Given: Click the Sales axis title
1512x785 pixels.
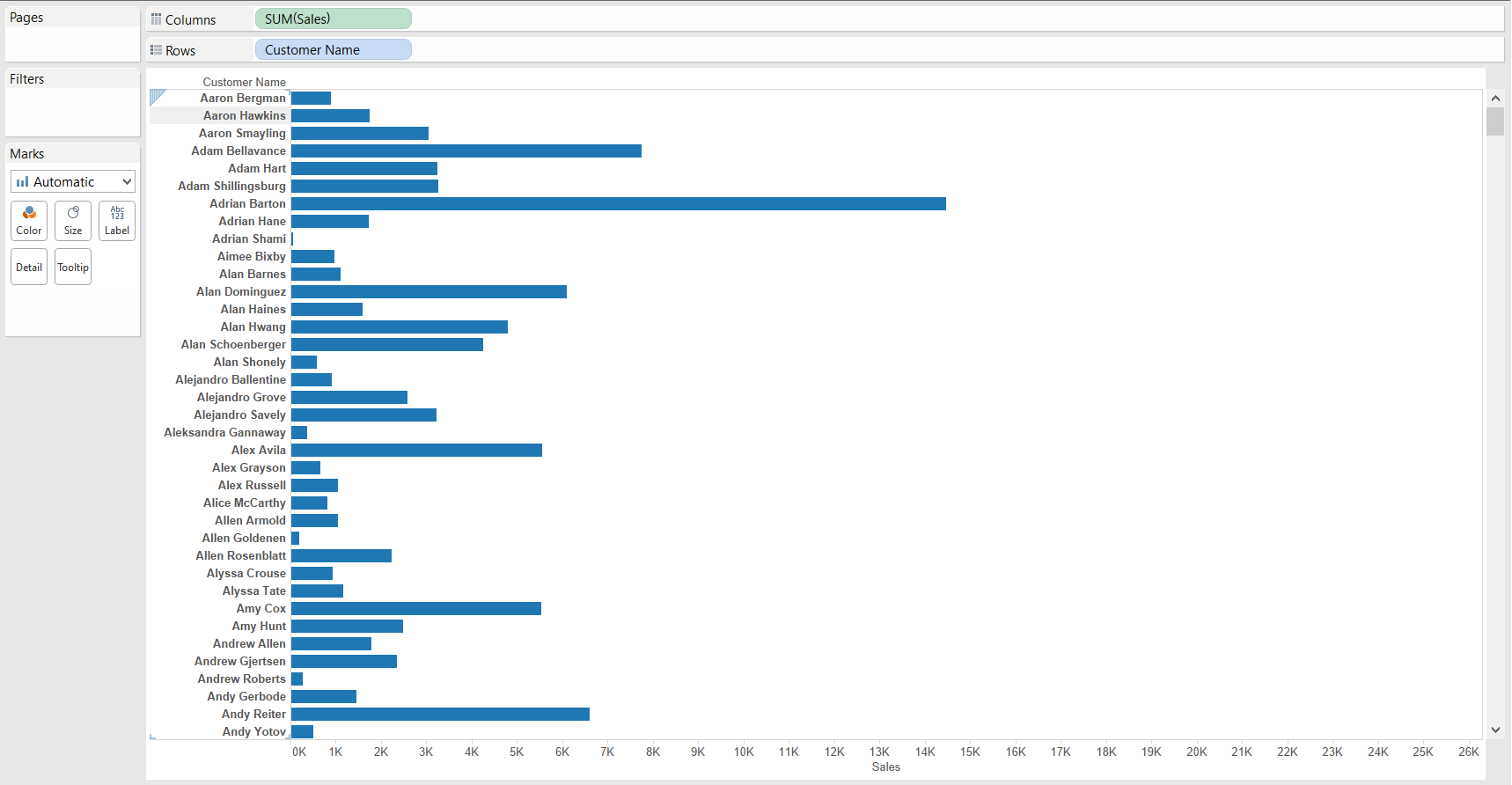Looking at the screenshot, I should pos(886,767).
